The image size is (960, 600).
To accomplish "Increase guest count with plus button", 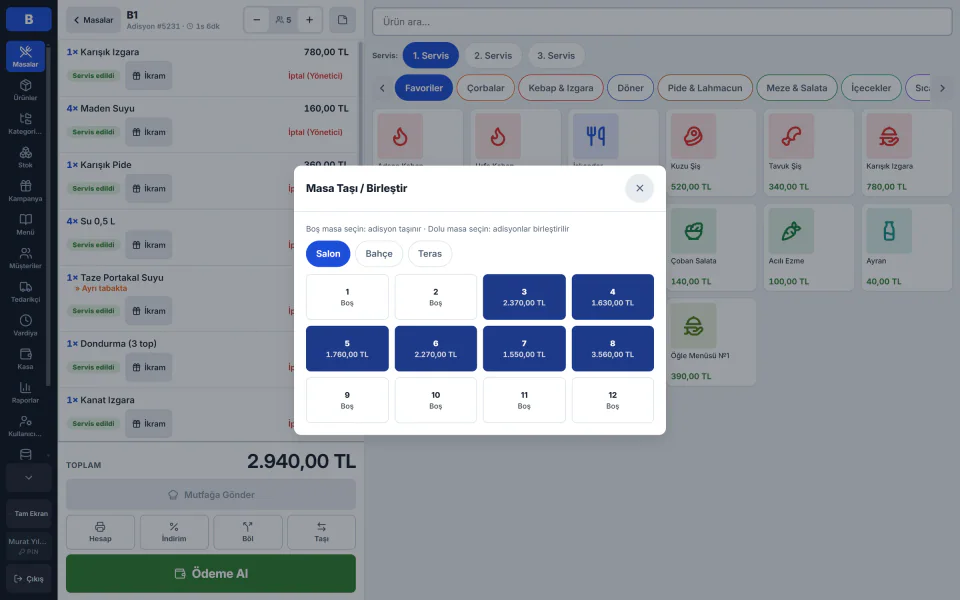I will pos(310,20).
